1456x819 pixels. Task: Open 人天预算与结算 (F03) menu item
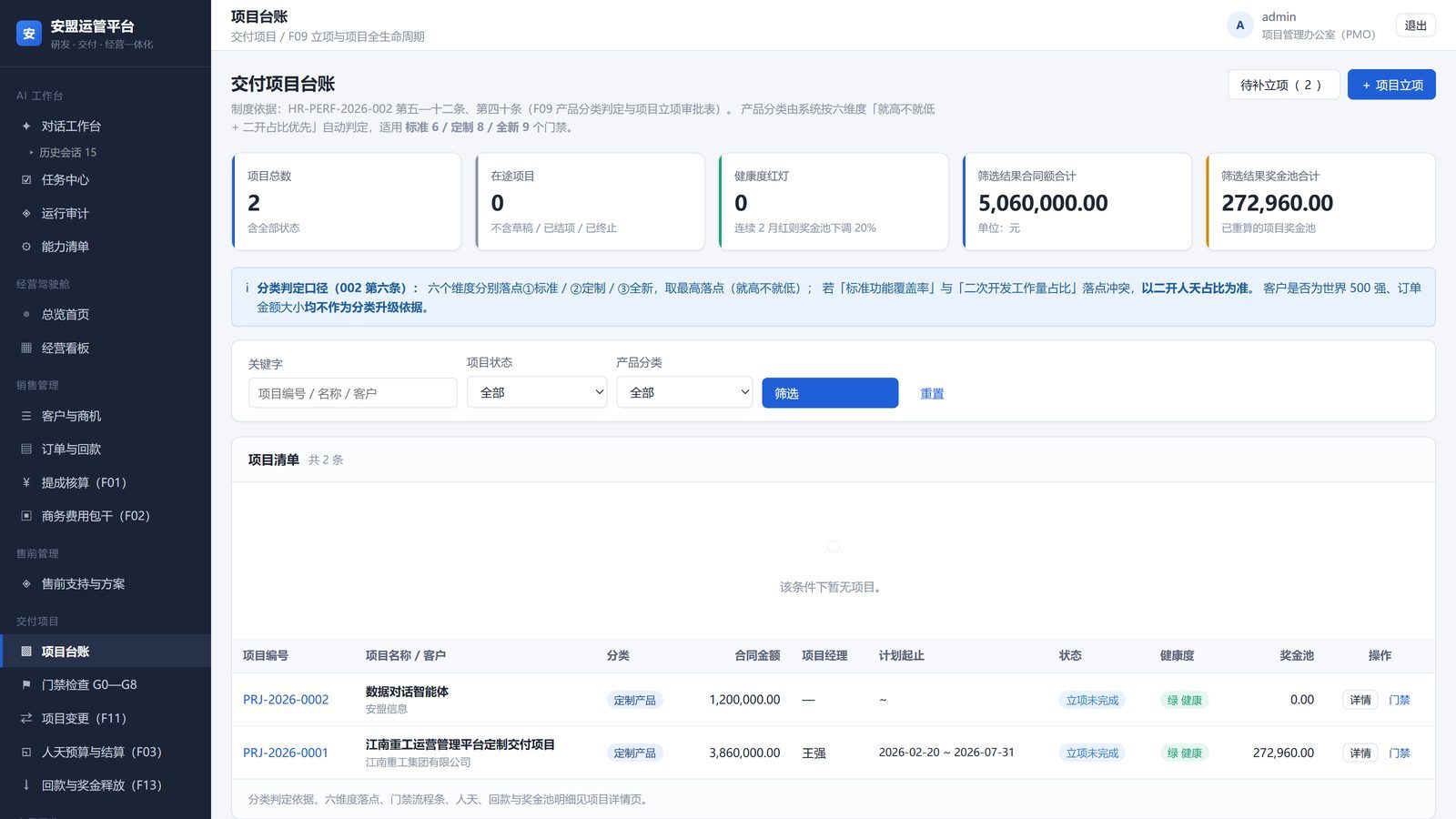(106, 752)
